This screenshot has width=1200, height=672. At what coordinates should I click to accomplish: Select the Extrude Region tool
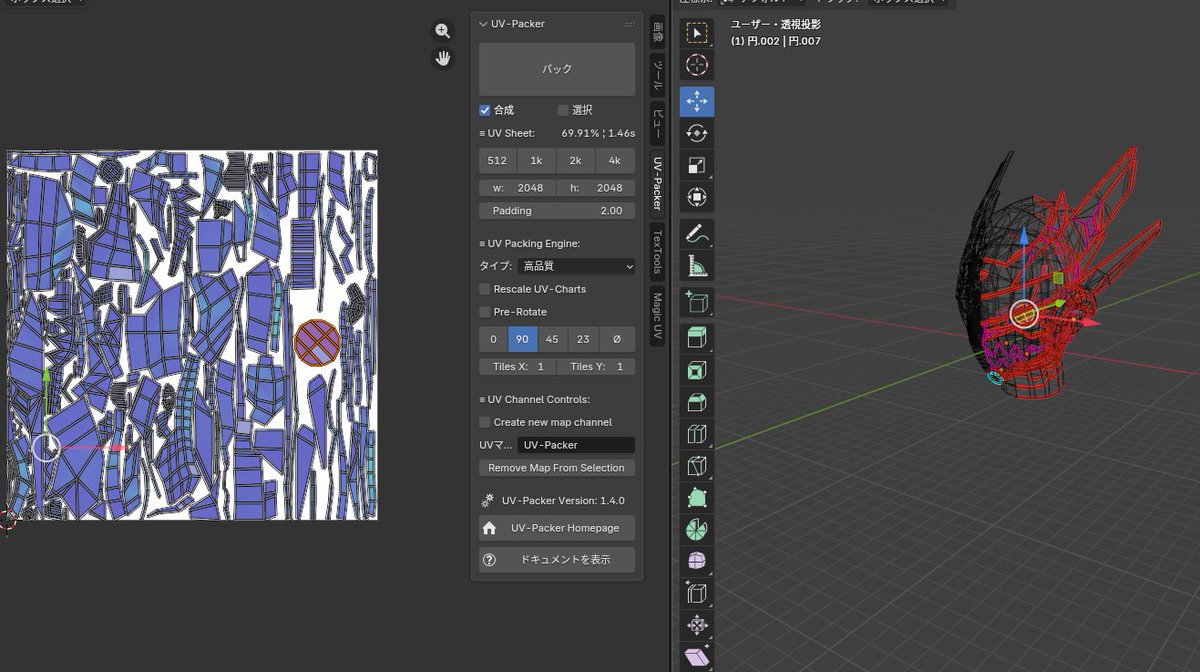697,338
